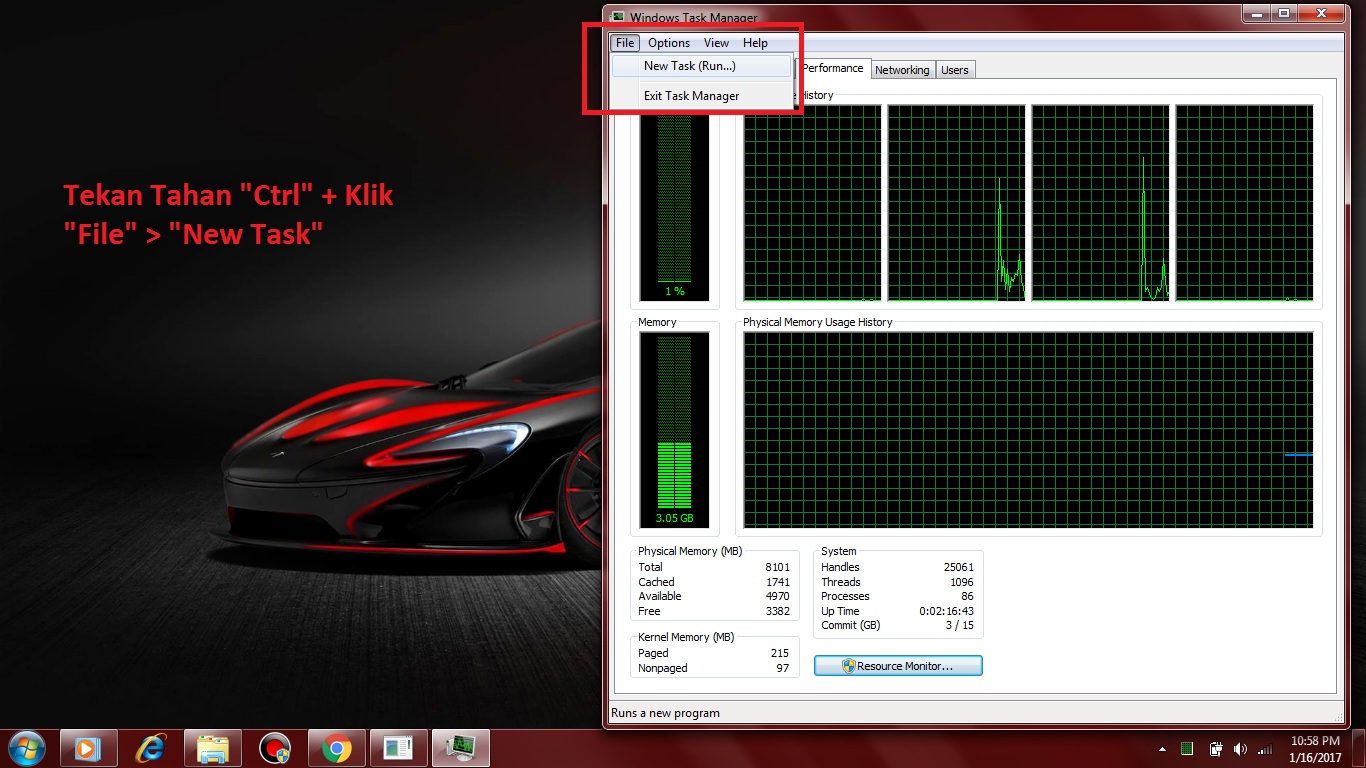Click the Handles count 25061
Screen dimensions: 1366x768
click(958, 567)
